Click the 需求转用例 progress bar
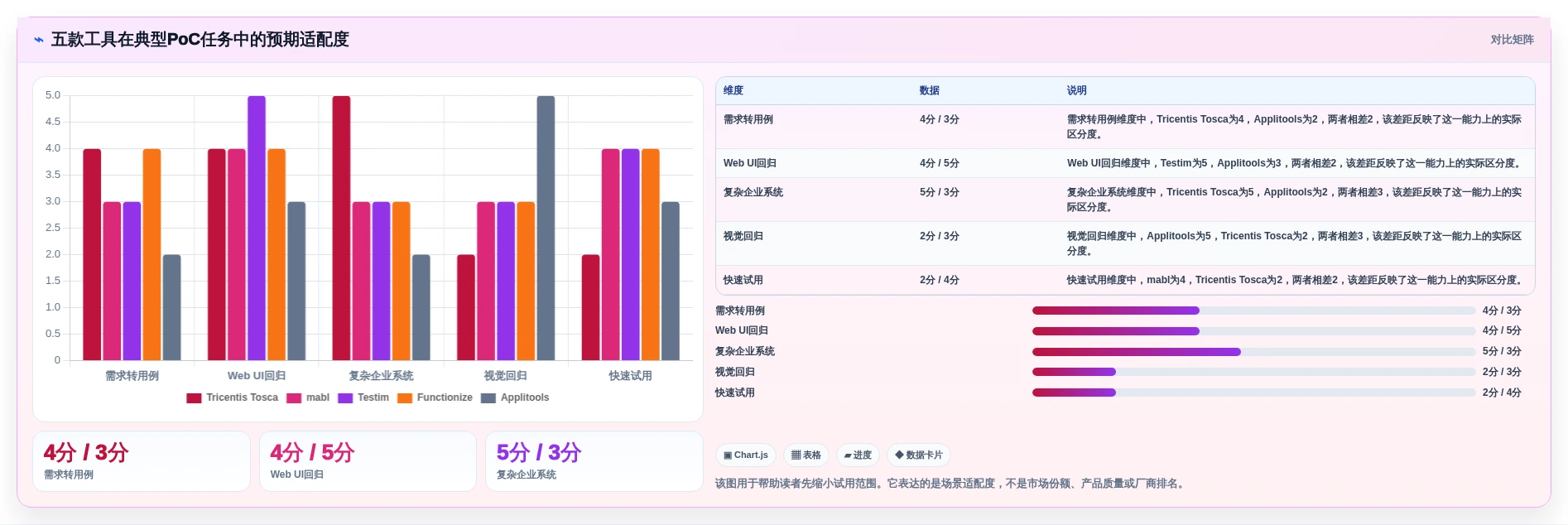Image resolution: width=1568 pixels, height=525 pixels. (x=1253, y=311)
